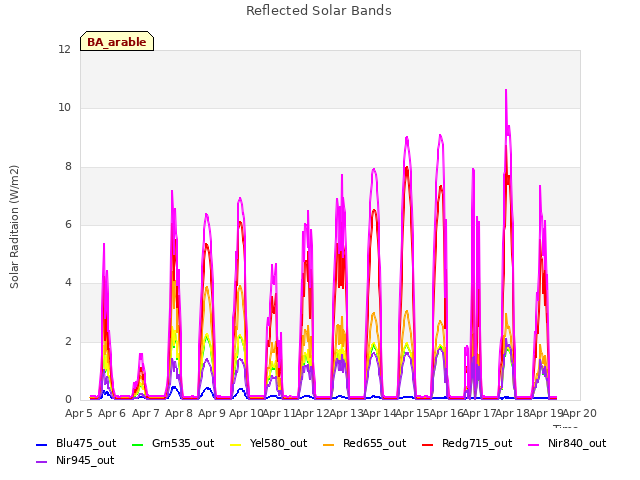Click the y-axis value 8

click(x=68, y=167)
